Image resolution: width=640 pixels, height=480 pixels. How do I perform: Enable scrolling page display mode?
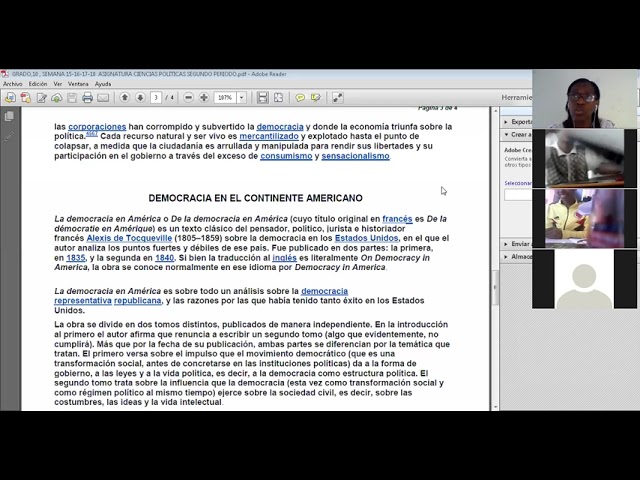pyautogui.click(x=263, y=98)
